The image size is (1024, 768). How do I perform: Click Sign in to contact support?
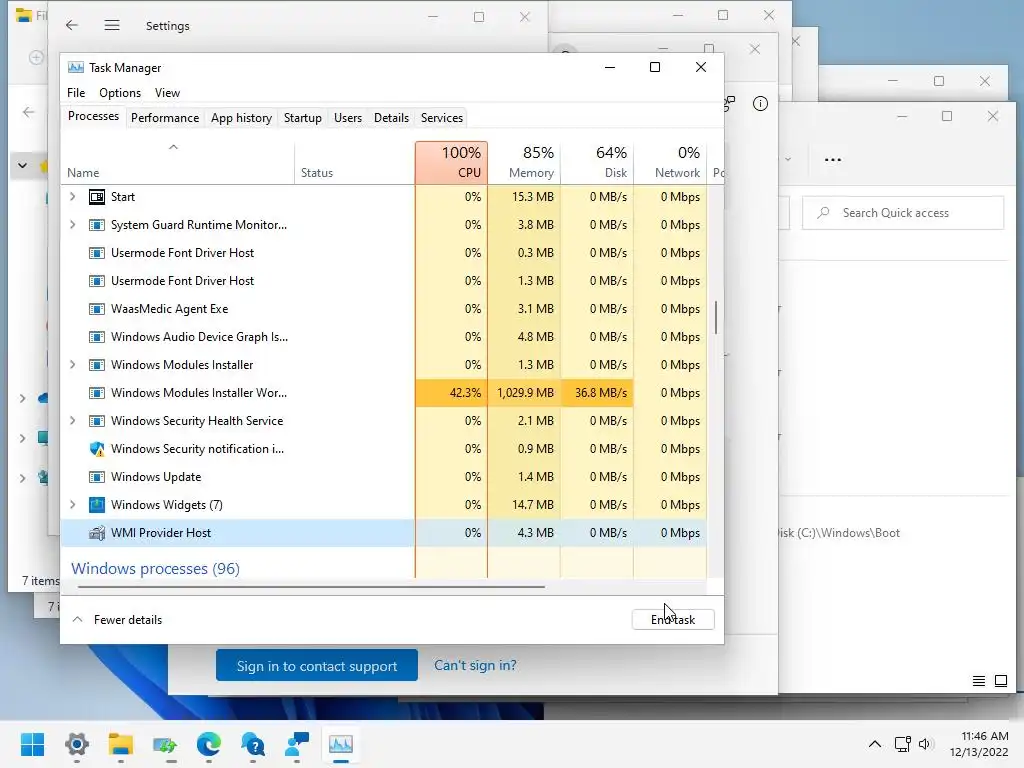(317, 665)
